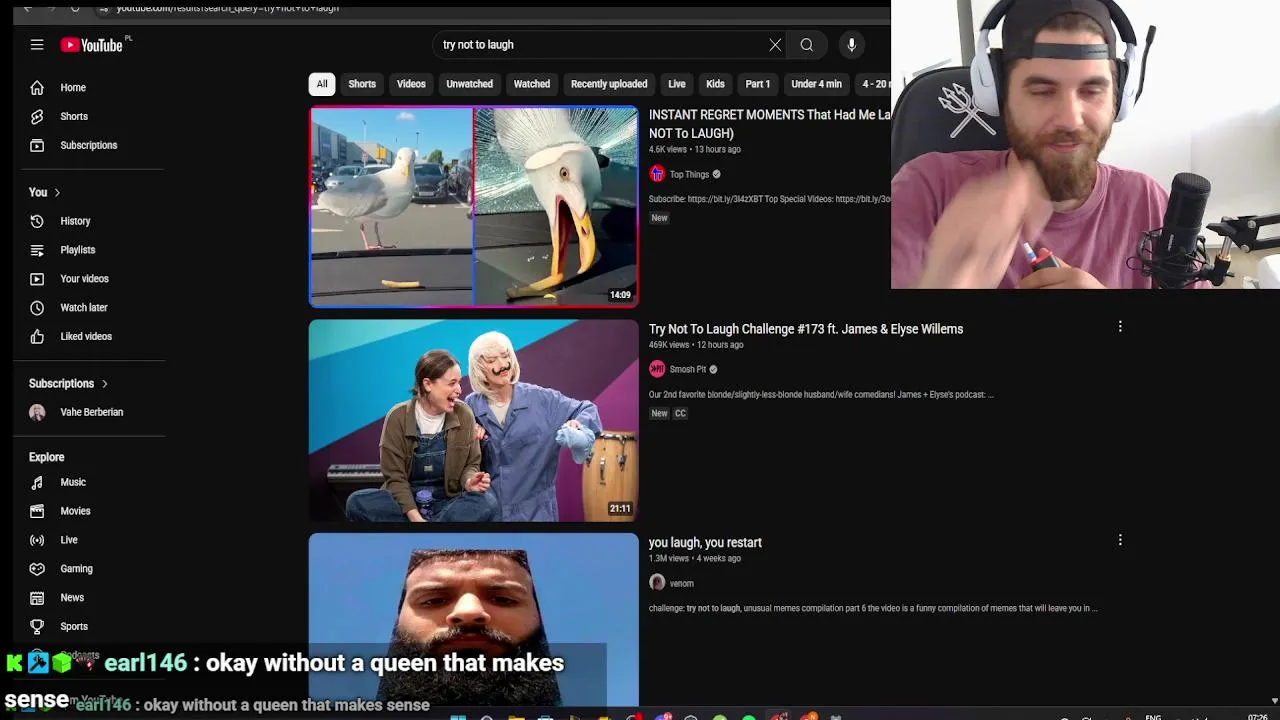Screen dimensions: 1280x720
Task: Open the Sports trophy icon
Action: [x=37, y=627]
